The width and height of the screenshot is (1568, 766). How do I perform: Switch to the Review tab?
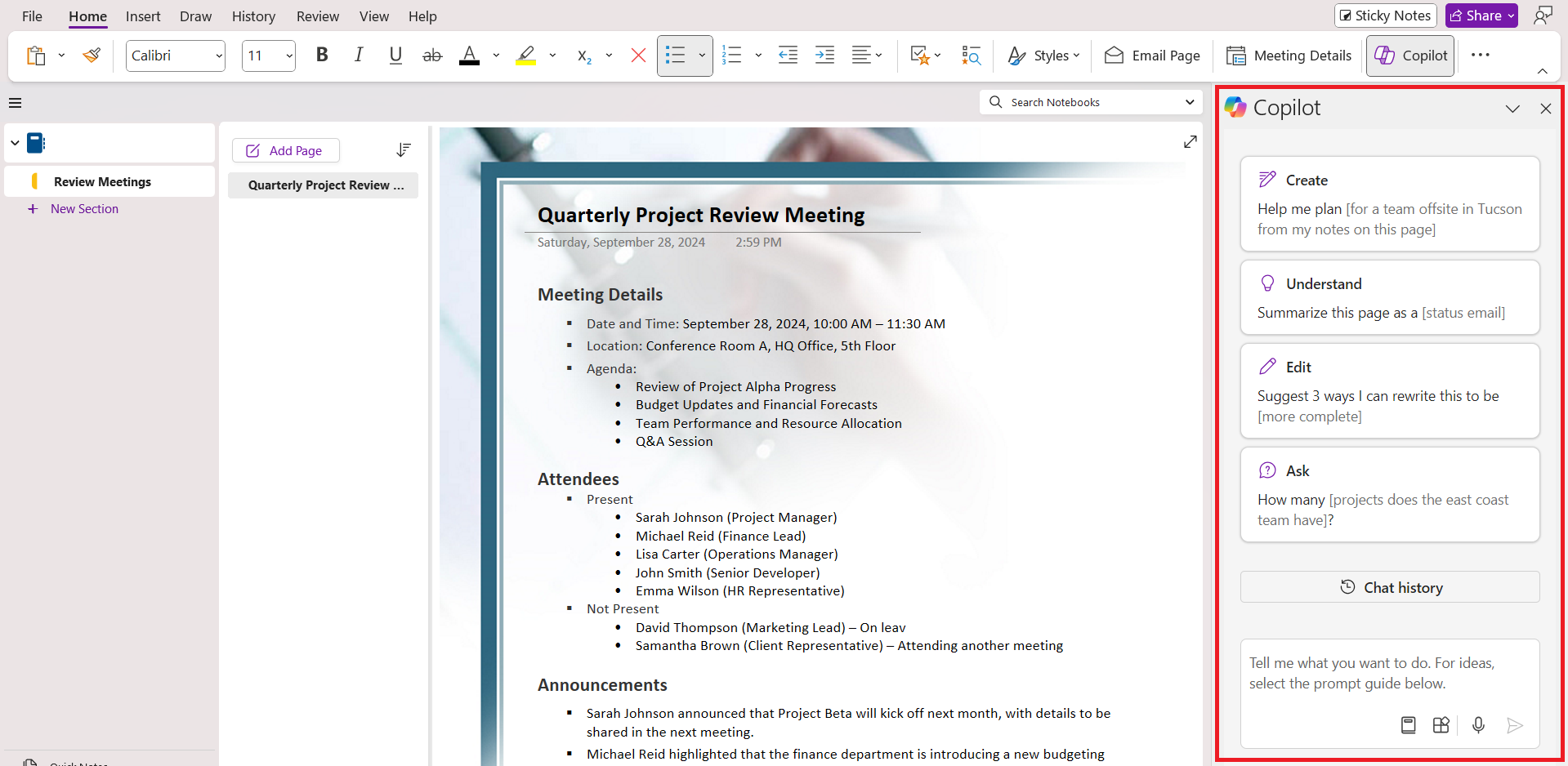click(x=317, y=16)
